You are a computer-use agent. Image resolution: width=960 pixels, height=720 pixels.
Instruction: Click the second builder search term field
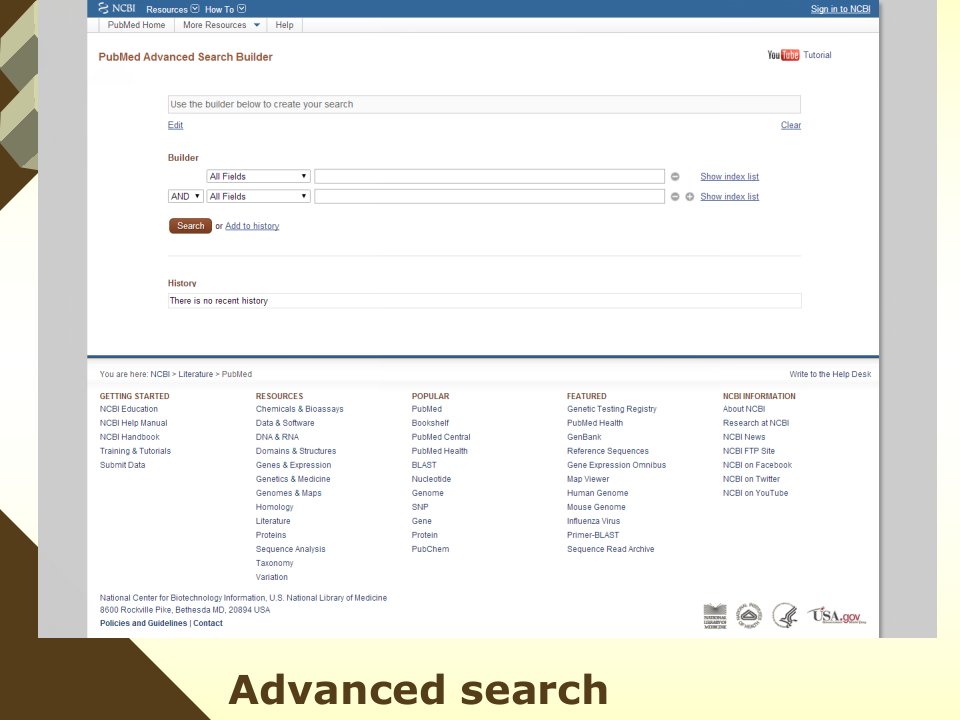[x=489, y=197]
